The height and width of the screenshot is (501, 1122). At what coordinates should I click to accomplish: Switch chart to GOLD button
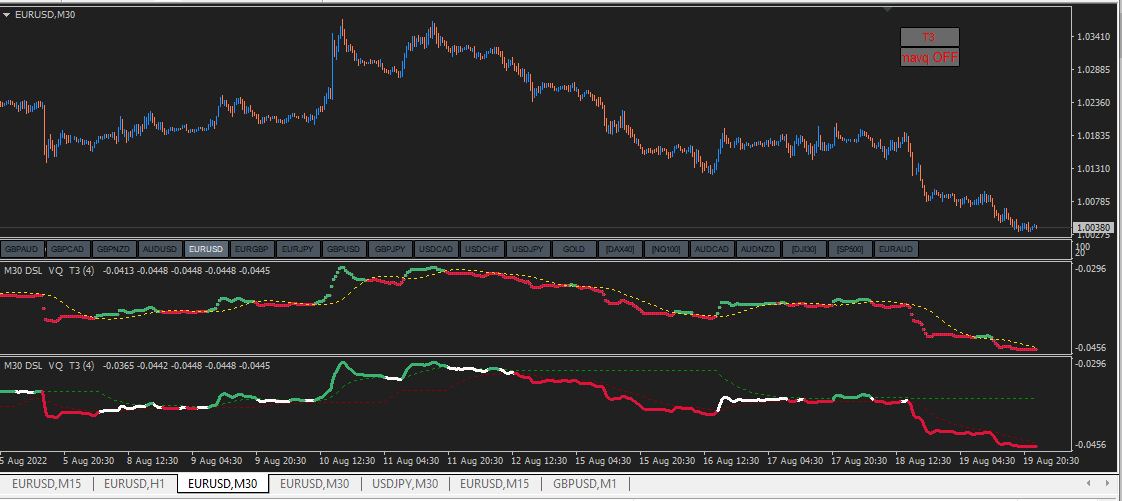[x=574, y=249]
